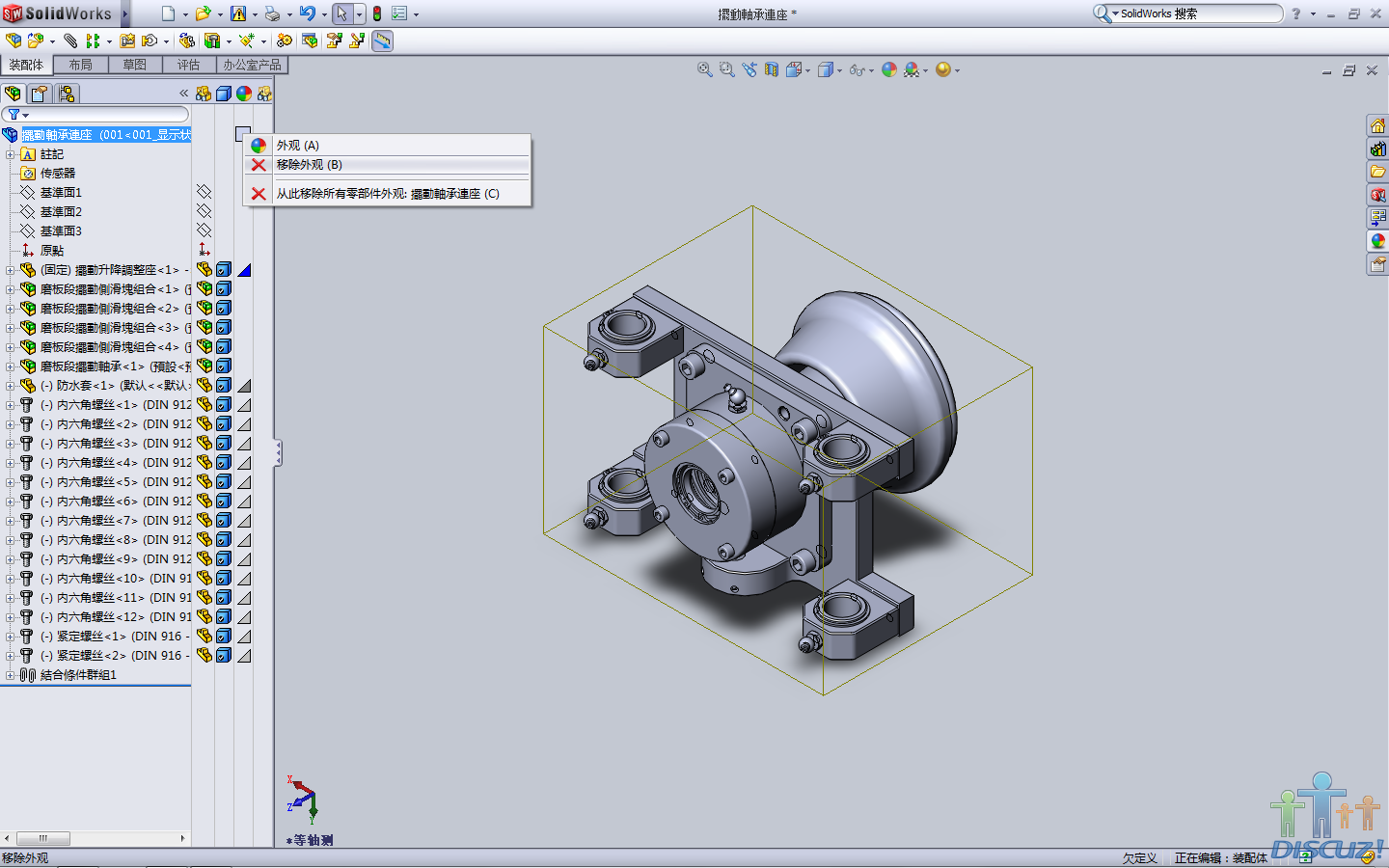Click the Open file folder icon
1389x868 pixels.
click(x=203, y=14)
